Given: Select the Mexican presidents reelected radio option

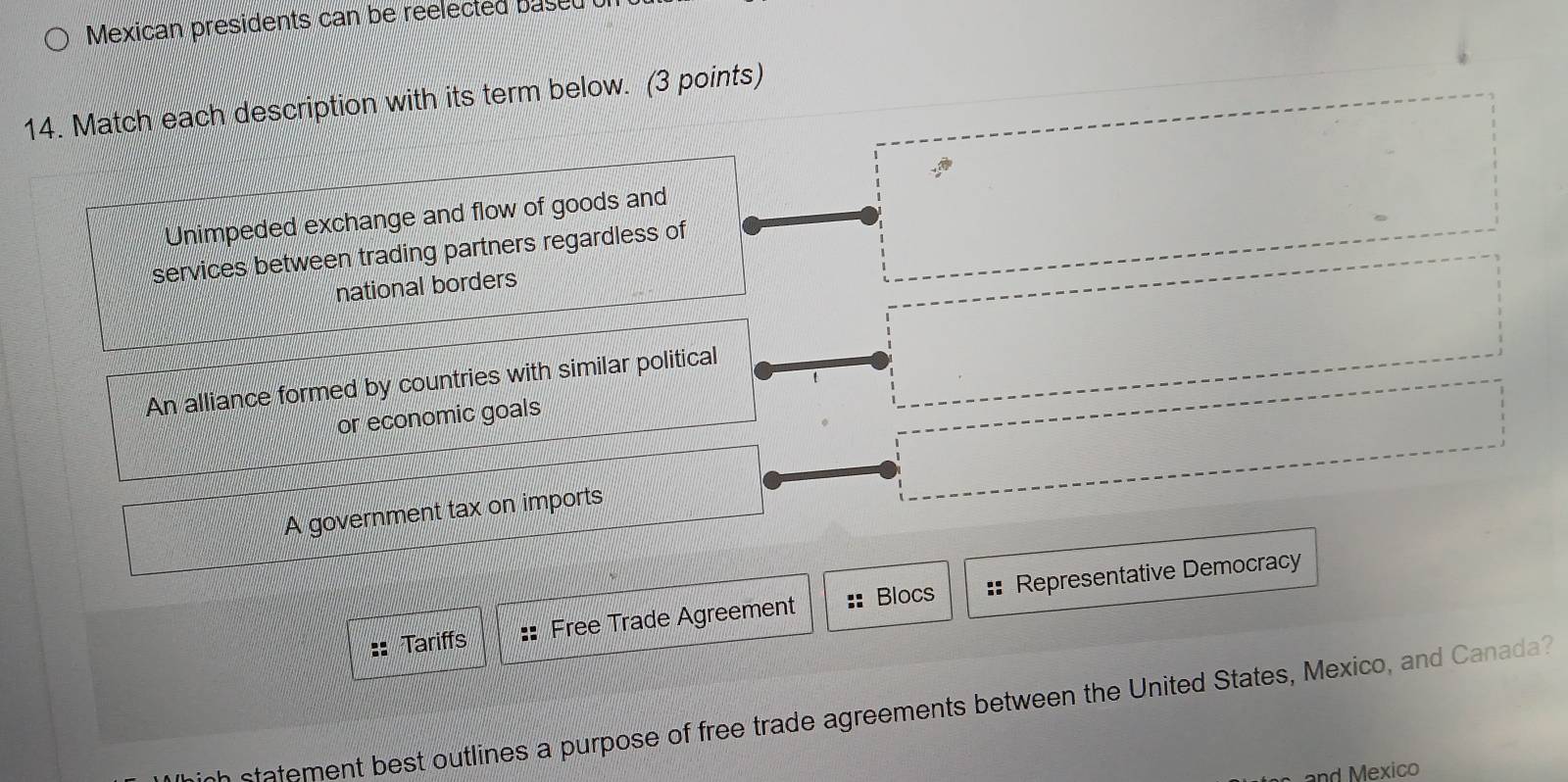Looking at the screenshot, I should point(57,39).
